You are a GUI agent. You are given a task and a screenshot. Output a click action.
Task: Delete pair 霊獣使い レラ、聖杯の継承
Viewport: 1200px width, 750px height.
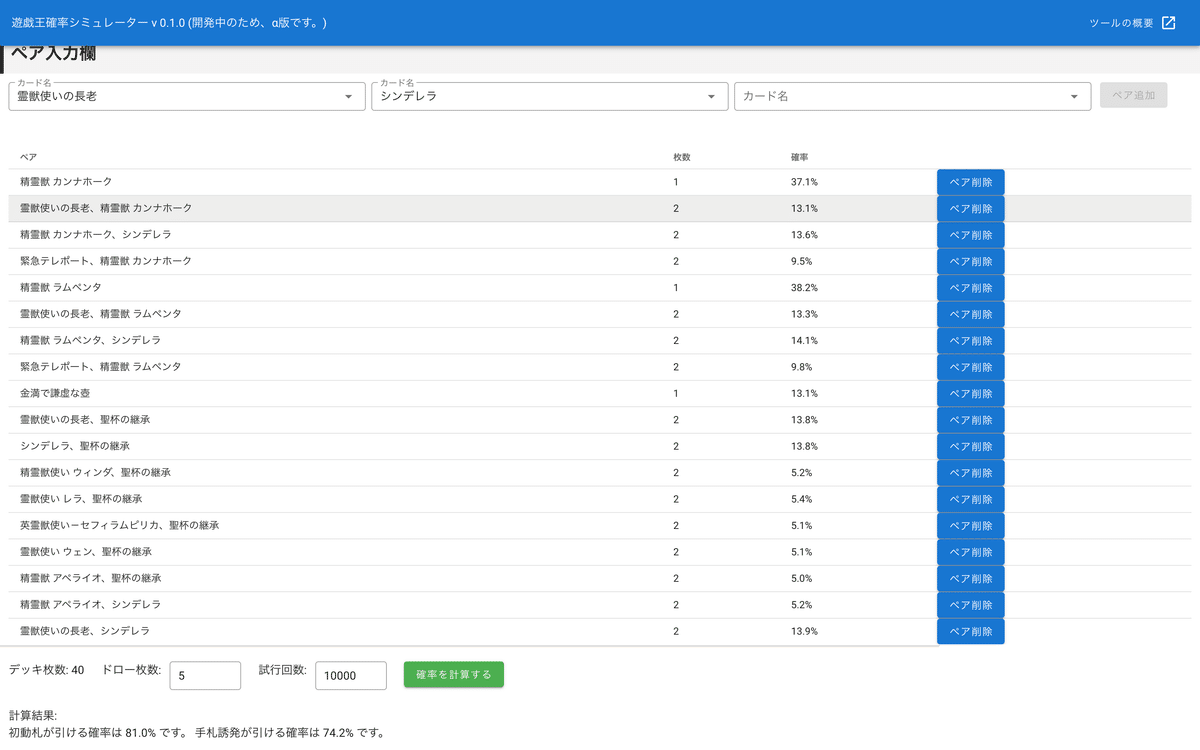[970, 499]
